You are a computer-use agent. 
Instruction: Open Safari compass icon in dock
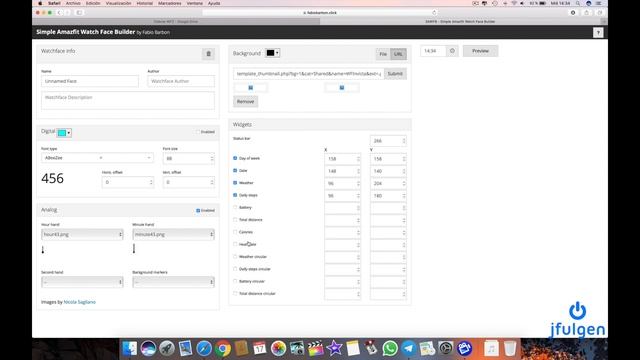[204, 349]
